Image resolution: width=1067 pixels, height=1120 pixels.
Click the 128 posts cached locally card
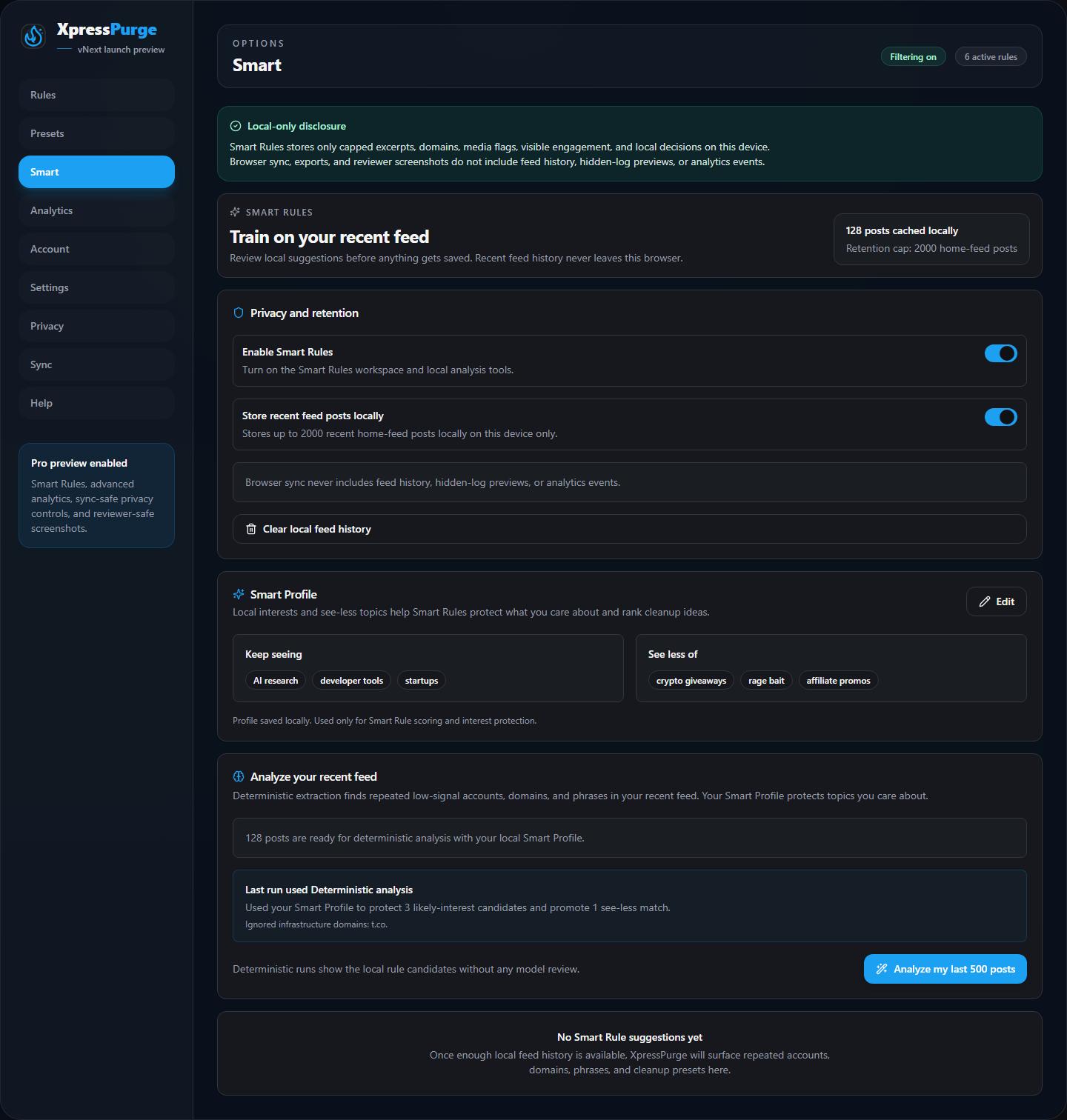[931, 239]
